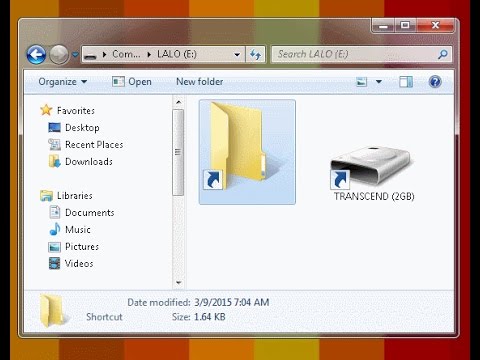Click navigation pane scrollbar down arrow
The width and height of the screenshot is (480, 360).
[x=178, y=283]
